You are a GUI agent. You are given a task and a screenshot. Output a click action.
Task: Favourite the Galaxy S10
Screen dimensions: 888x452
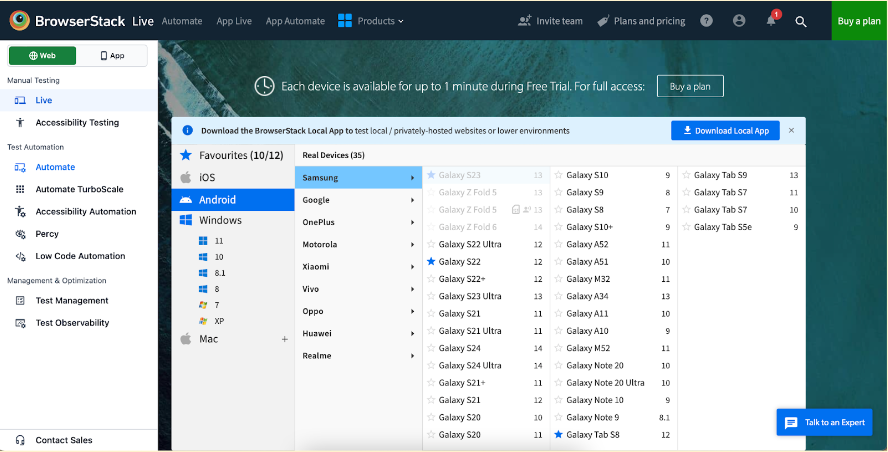558,175
